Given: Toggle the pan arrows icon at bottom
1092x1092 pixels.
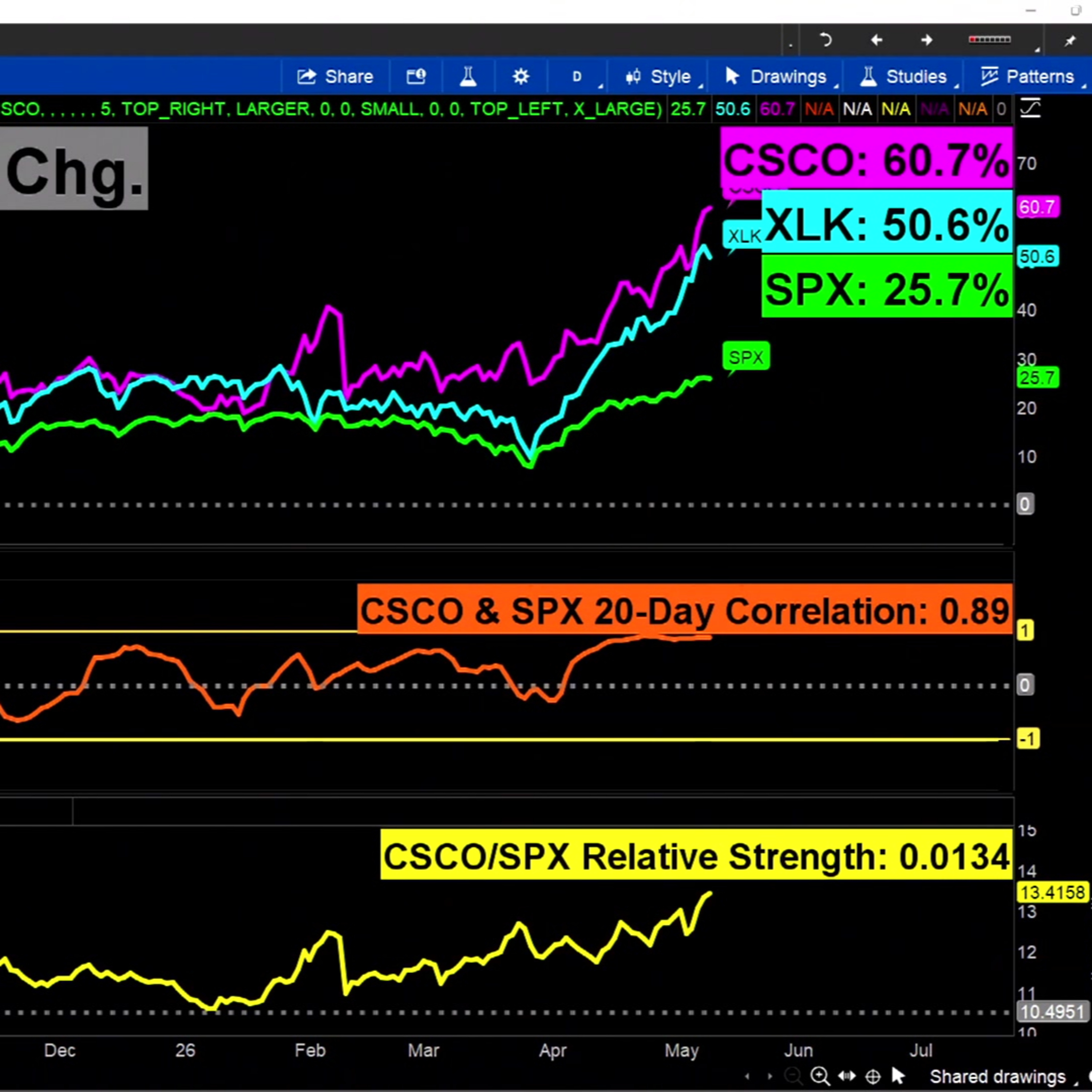Looking at the screenshot, I should pyautogui.click(x=847, y=1076).
